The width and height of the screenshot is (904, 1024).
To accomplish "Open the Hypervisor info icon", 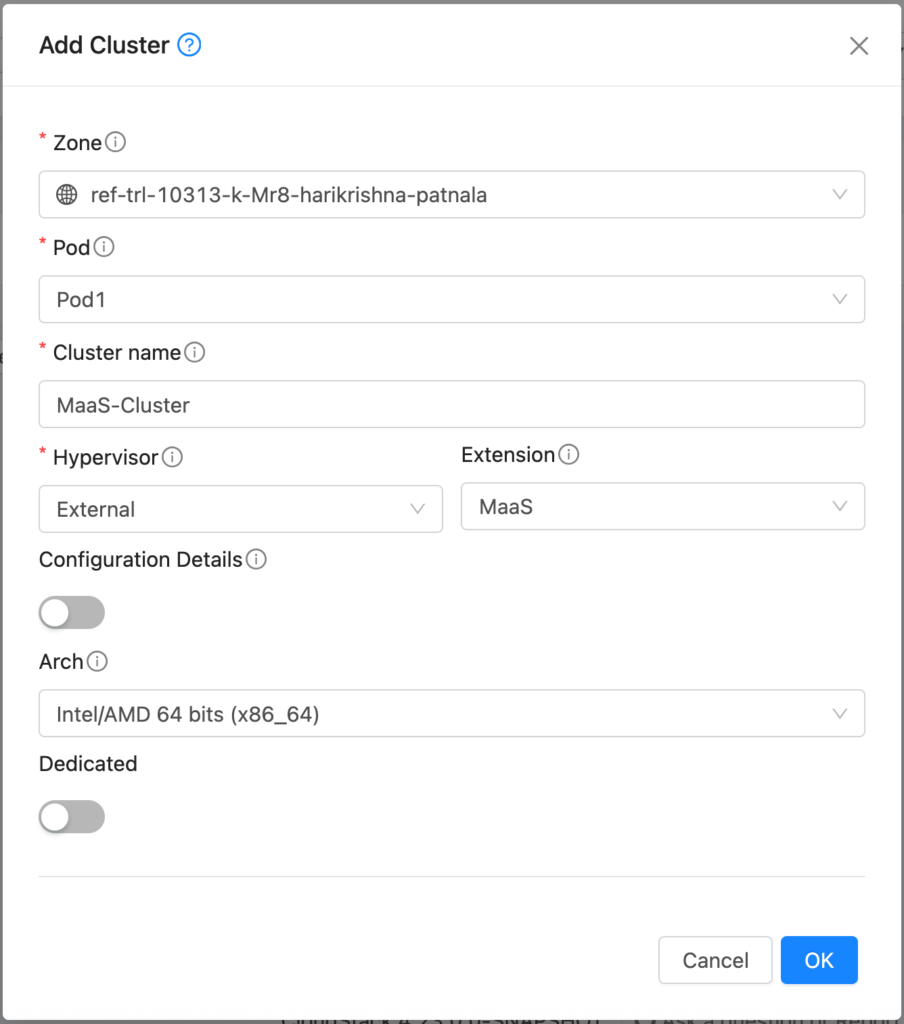I will point(174,457).
